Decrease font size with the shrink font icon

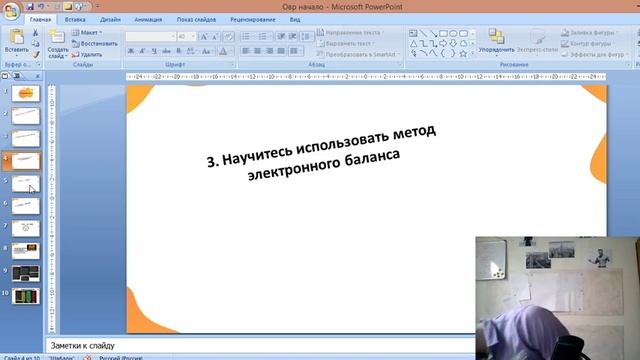click(215, 37)
